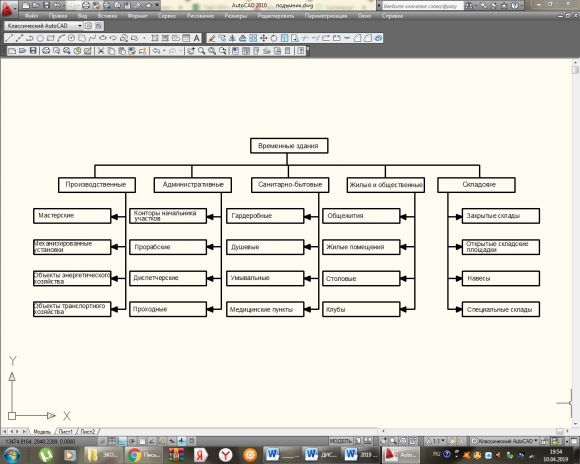Select the Circle drawing tool
Screen dimensions: 580x464
pos(71,38)
